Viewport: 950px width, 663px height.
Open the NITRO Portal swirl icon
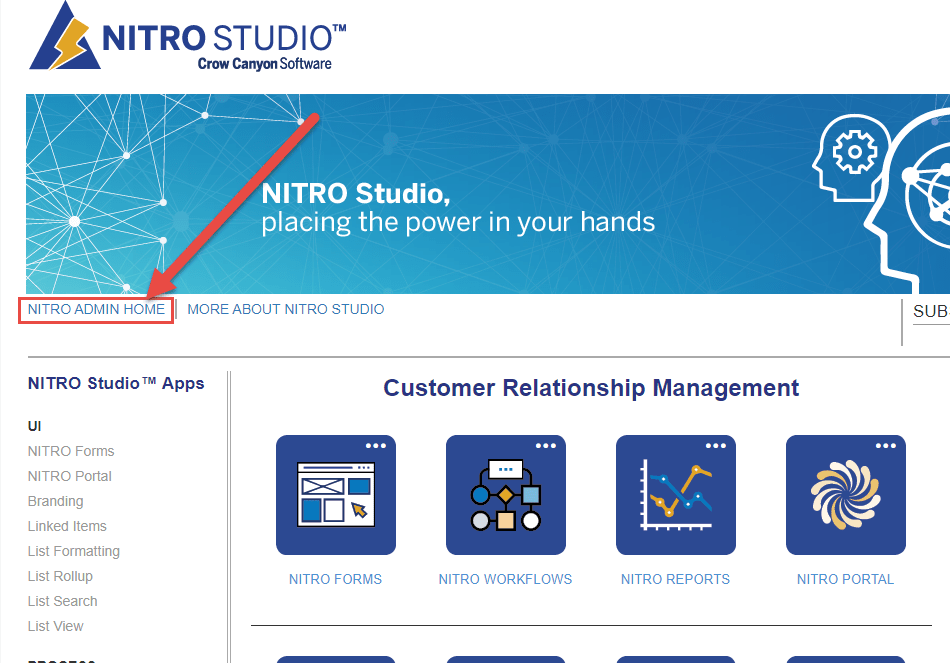pyautogui.click(x=845, y=495)
